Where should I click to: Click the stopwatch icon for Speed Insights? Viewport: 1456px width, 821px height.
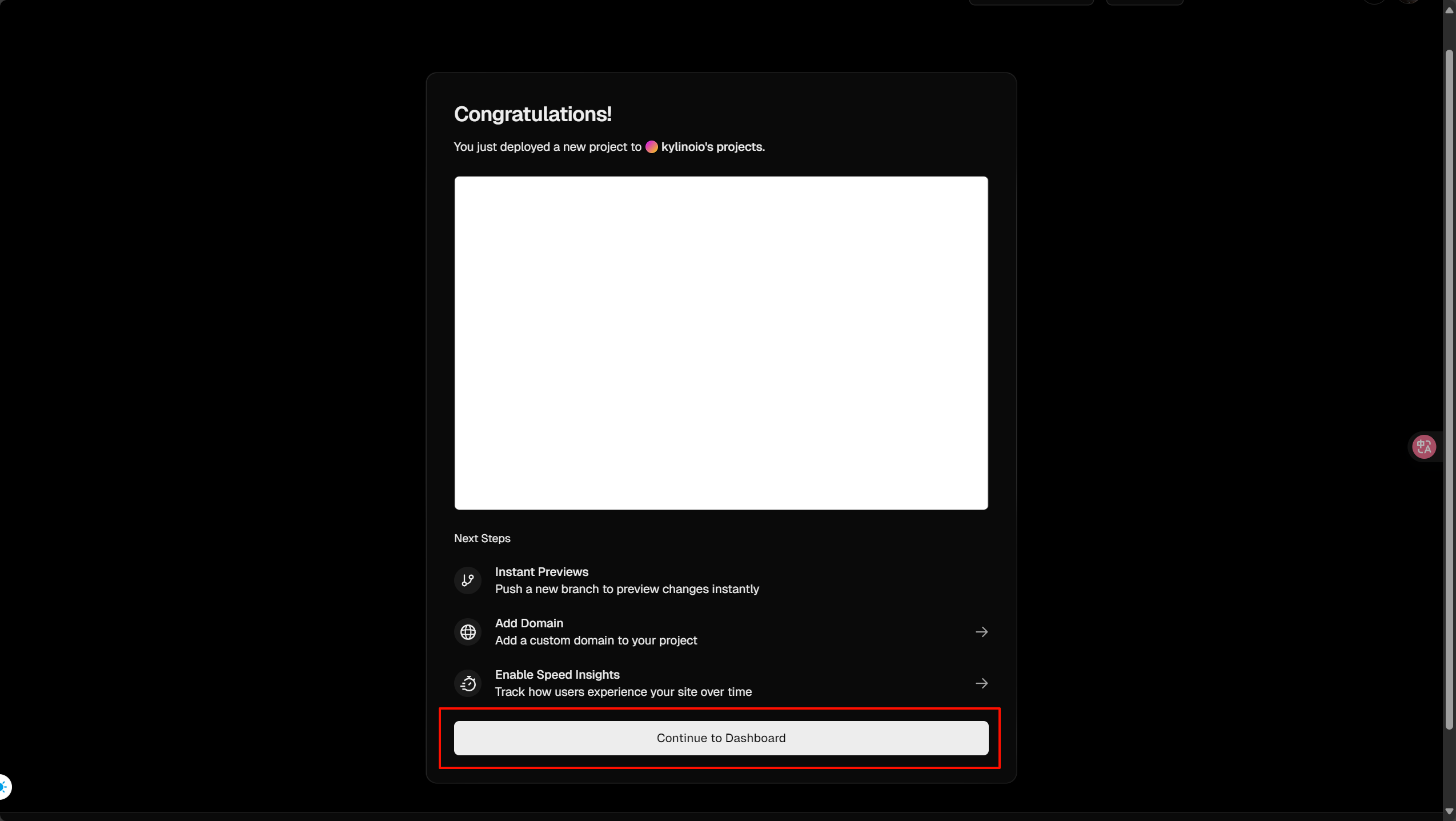coord(468,683)
